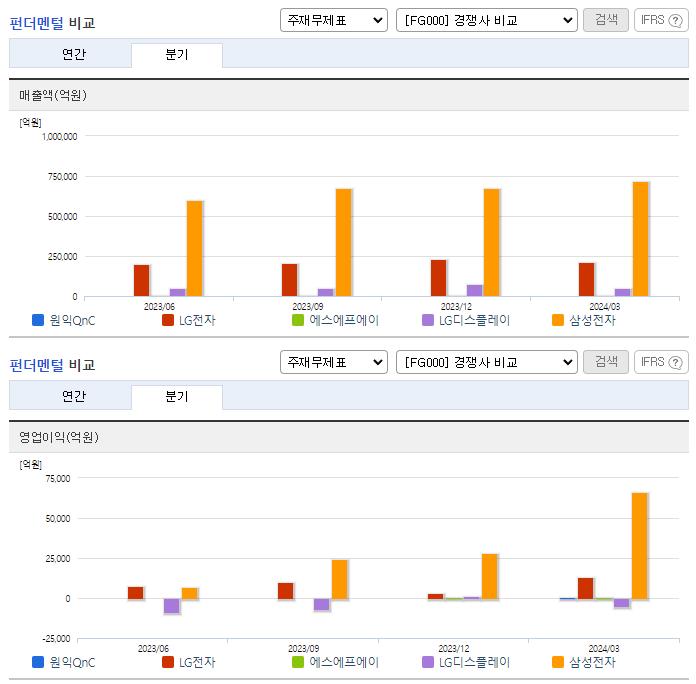This screenshot has height=684, width=696.
Task: Toggle the green 에스에프에이 legend swatch in the 영업이익 chart
Action: pyautogui.click(x=298, y=662)
